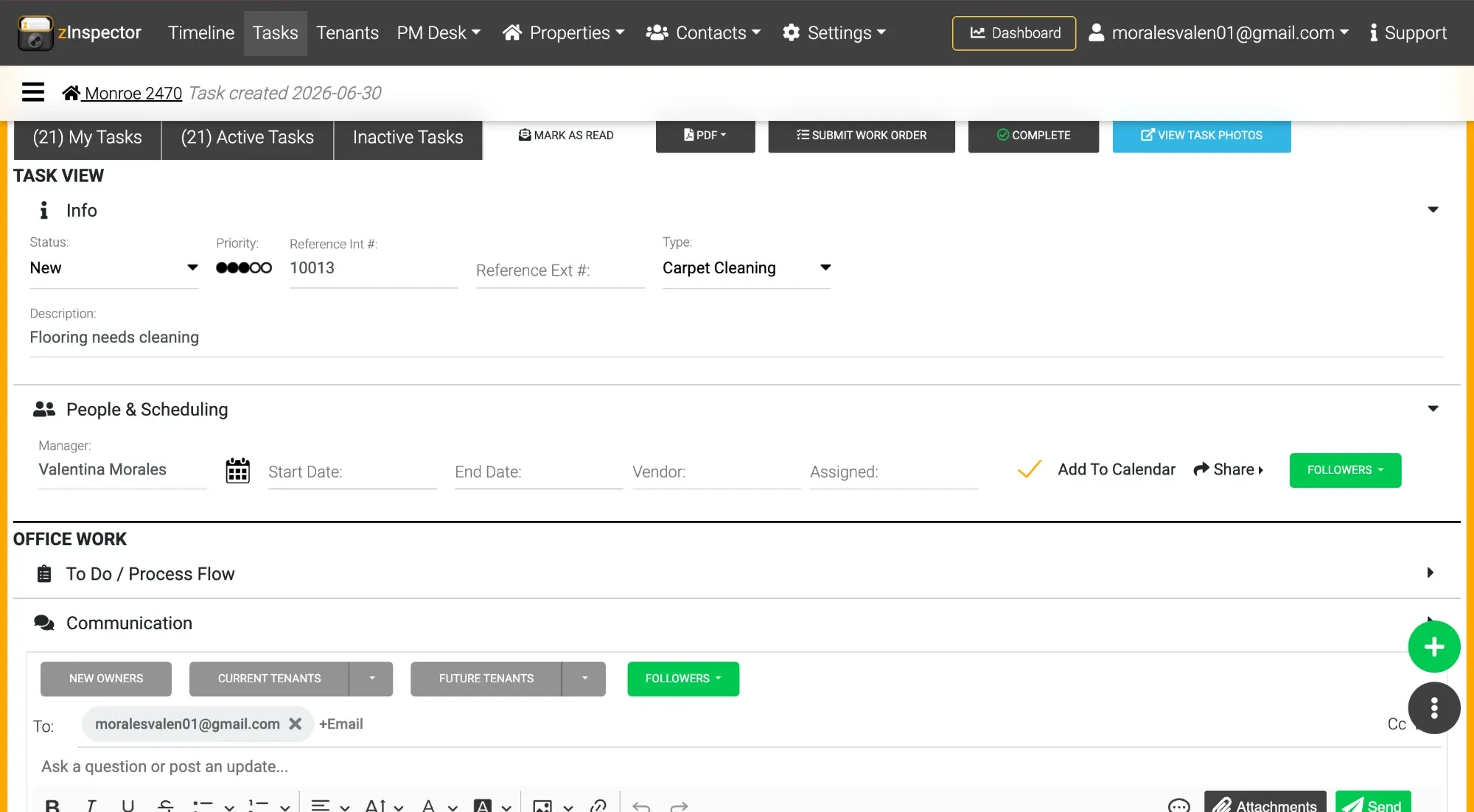Open the speech bubble canned messages icon
This screenshot has width=1474, height=812.
[x=1179, y=805]
